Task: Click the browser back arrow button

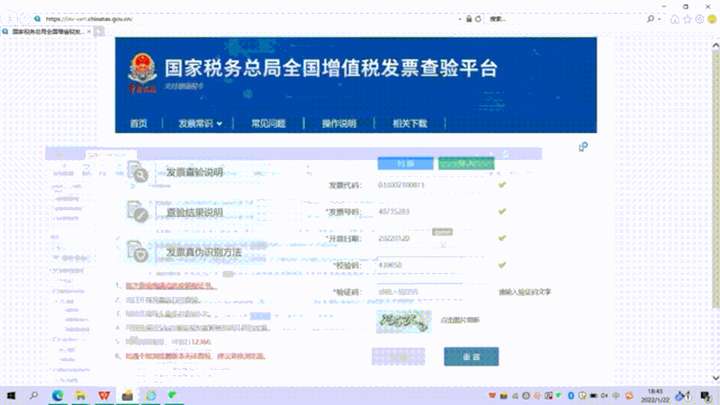Action: point(10,19)
